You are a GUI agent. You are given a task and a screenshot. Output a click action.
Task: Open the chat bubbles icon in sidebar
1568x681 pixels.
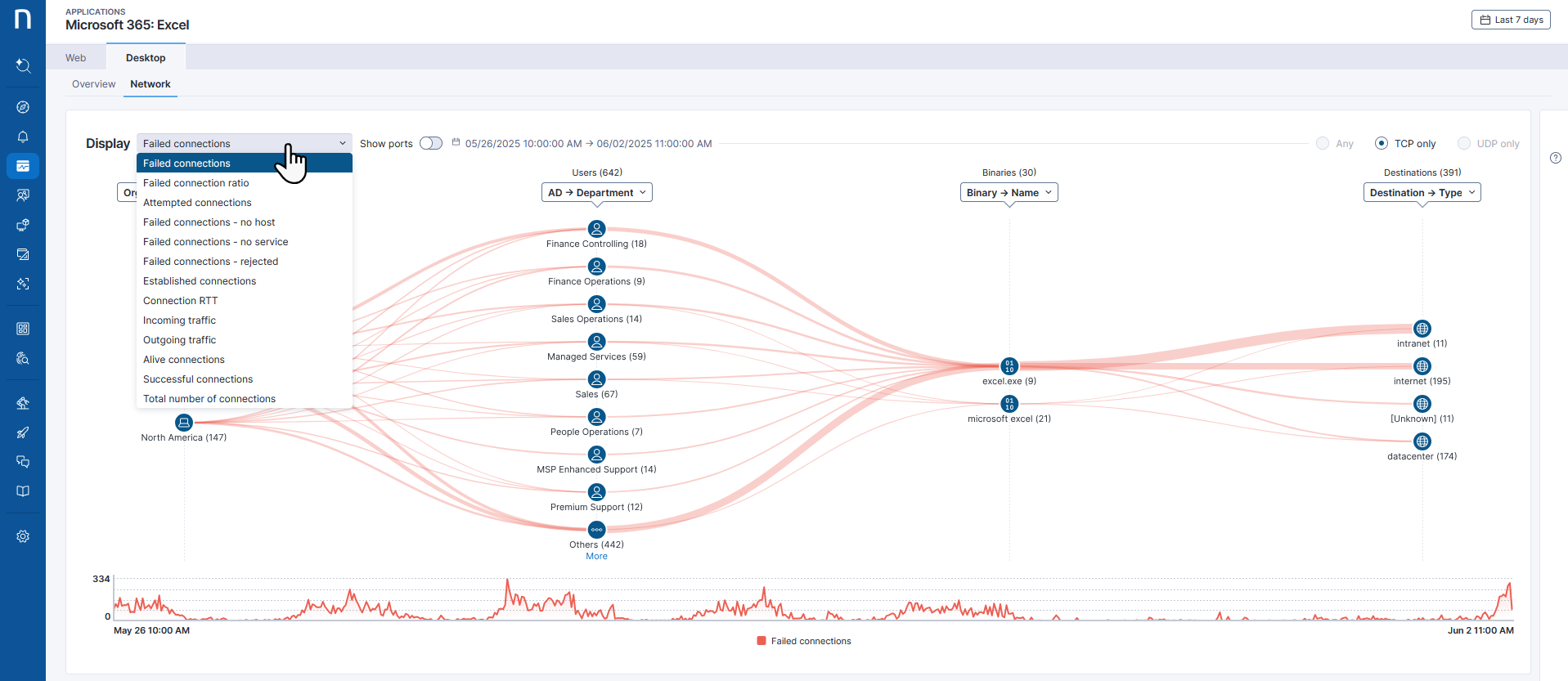click(23, 462)
